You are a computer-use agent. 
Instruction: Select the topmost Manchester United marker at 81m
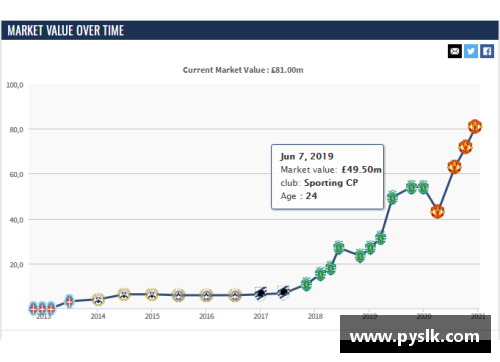click(475, 126)
